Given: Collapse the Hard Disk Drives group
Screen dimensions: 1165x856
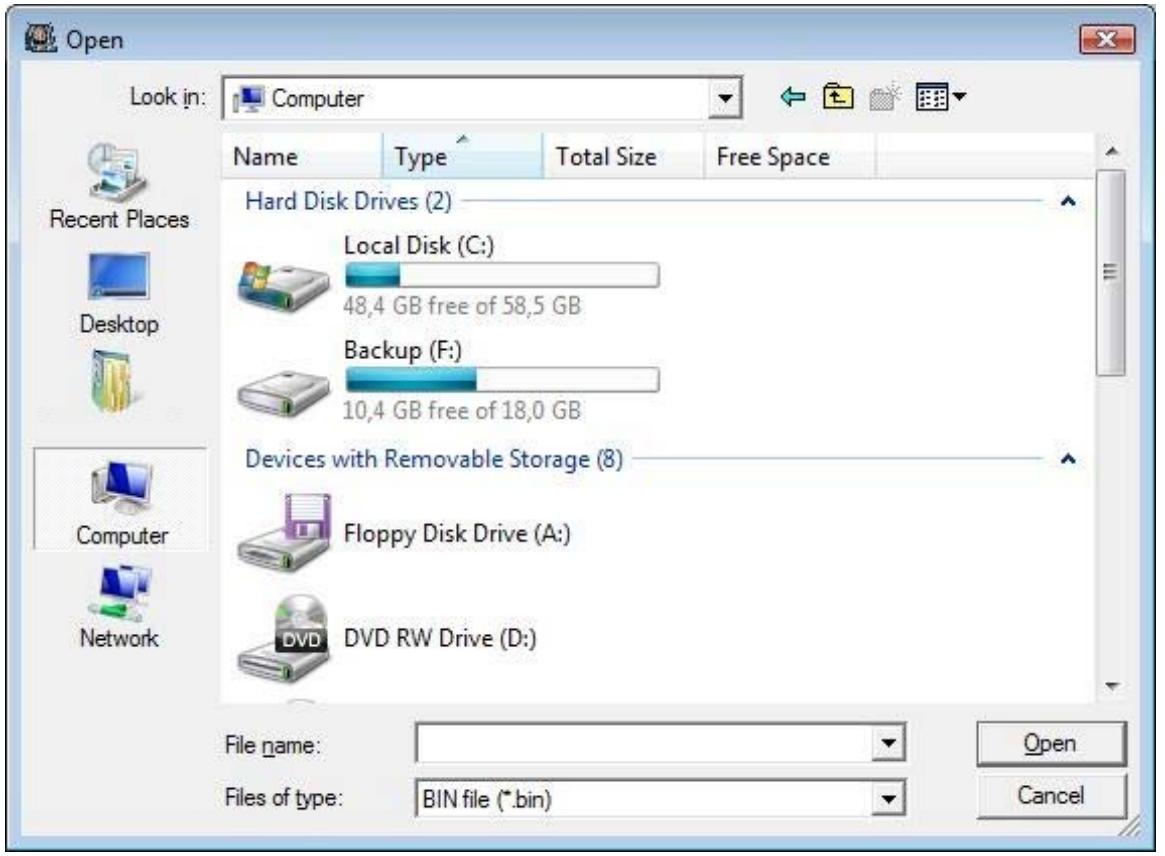Looking at the screenshot, I should 1068,202.
